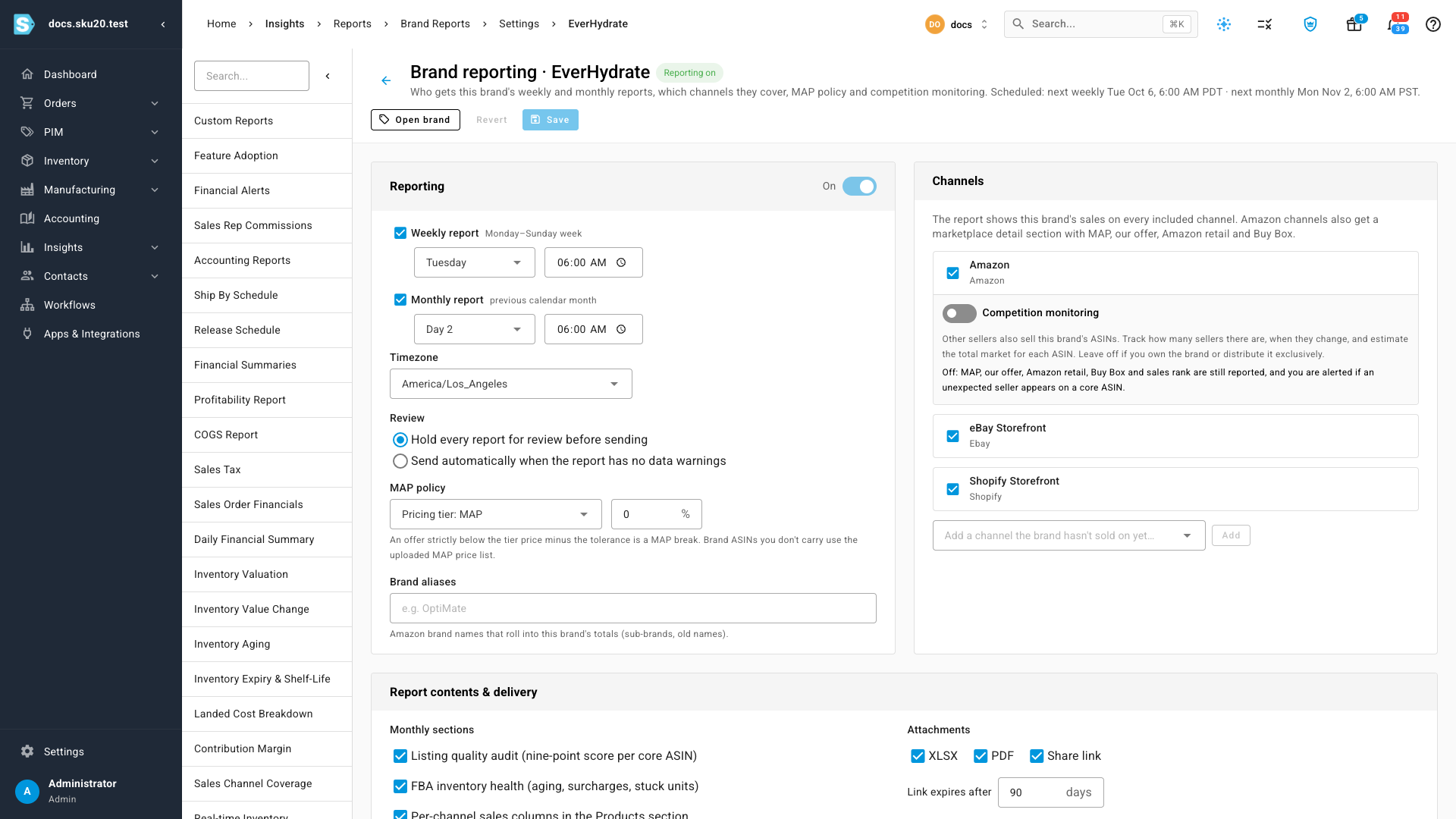The image size is (1456, 819).
Task: Enable Competition monitoring toggle
Action: (x=959, y=313)
